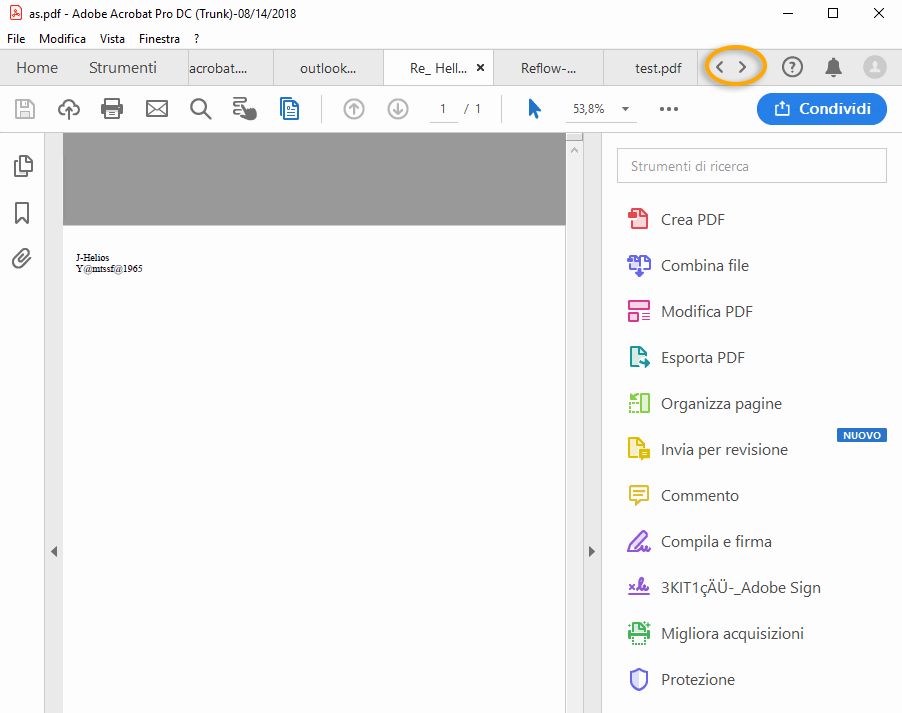Open the email document icon

[156, 109]
